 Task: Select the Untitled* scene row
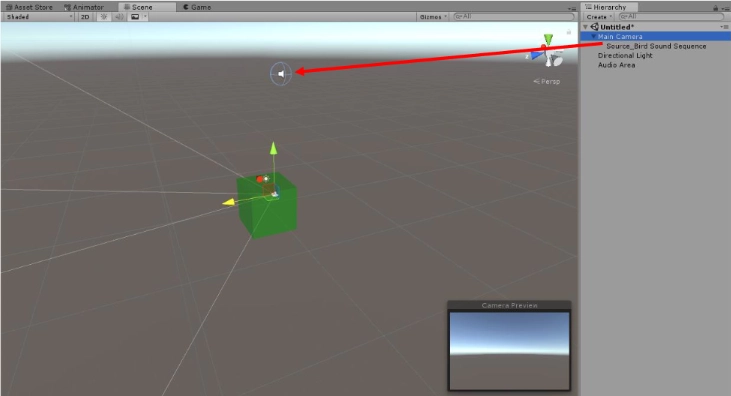coord(655,27)
